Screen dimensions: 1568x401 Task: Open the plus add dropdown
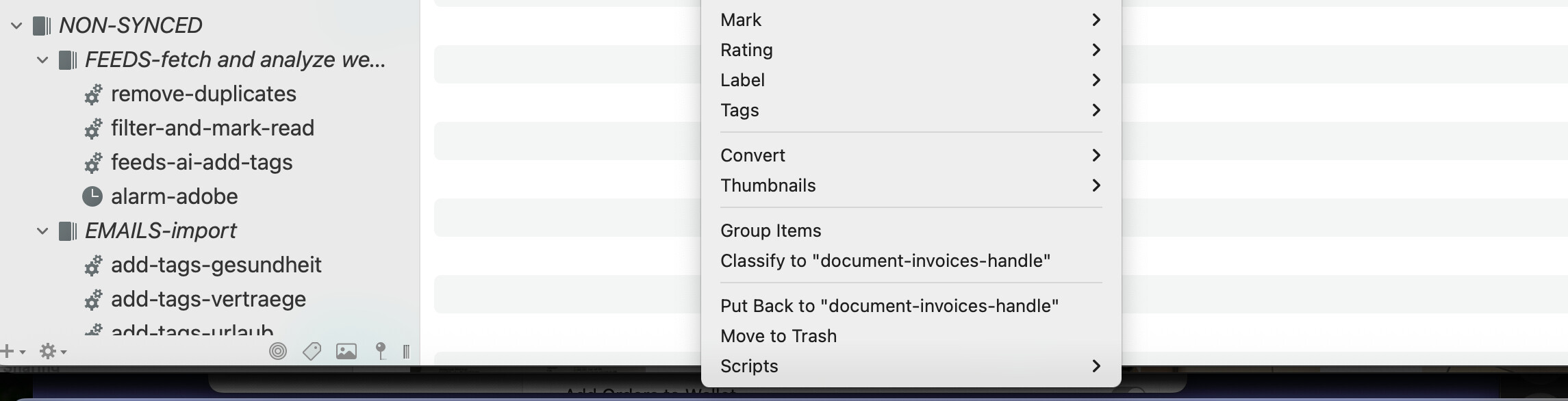(12, 352)
